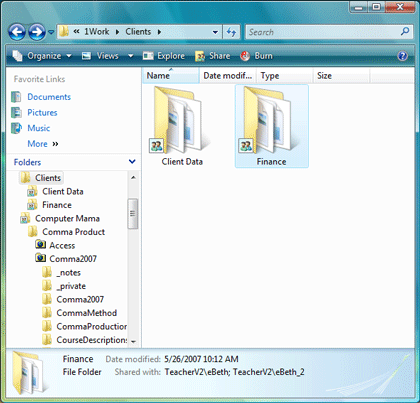Select the Clients breadcrumb segment
The image size is (420, 403).
point(138,32)
